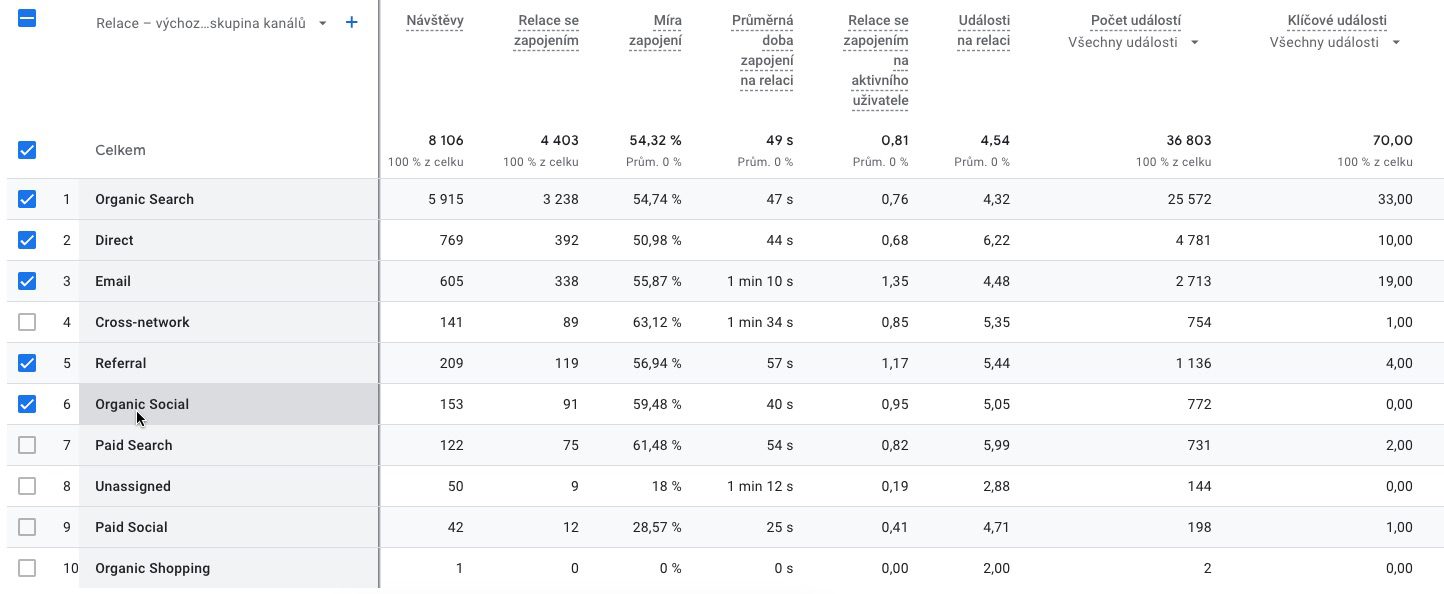The height and width of the screenshot is (594, 1444).
Task: Check the Cross-network row checkbox
Action: point(27,322)
